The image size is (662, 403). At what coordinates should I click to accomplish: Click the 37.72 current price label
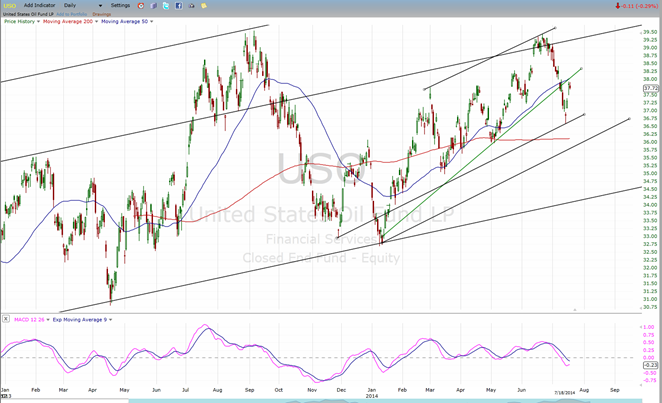click(x=651, y=88)
